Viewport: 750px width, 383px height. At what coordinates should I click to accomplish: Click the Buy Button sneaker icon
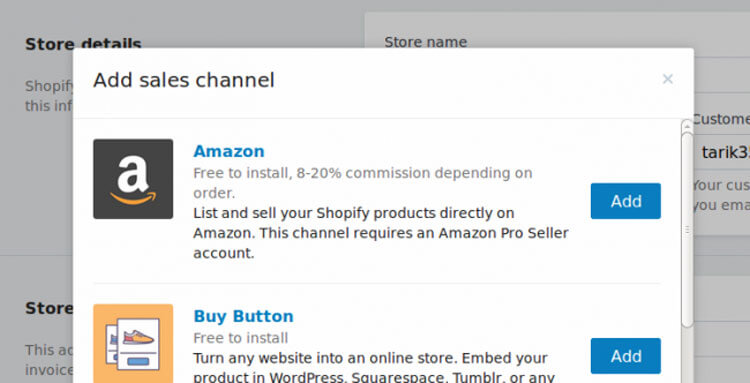pyautogui.click(x=133, y=343)
